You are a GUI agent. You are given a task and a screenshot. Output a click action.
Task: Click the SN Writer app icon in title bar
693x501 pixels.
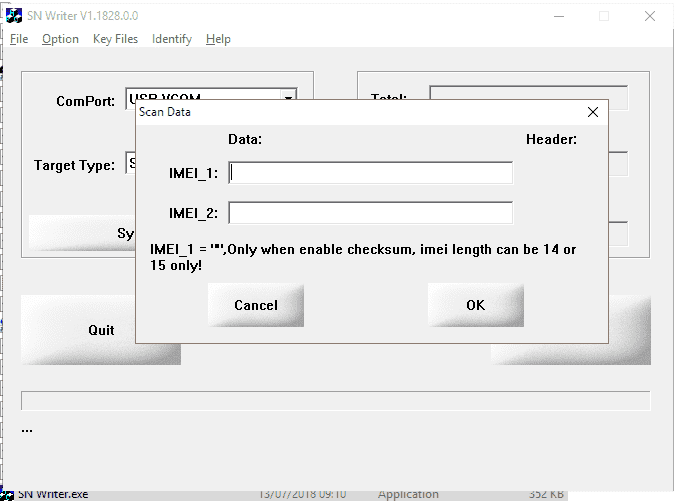[14, 16]
